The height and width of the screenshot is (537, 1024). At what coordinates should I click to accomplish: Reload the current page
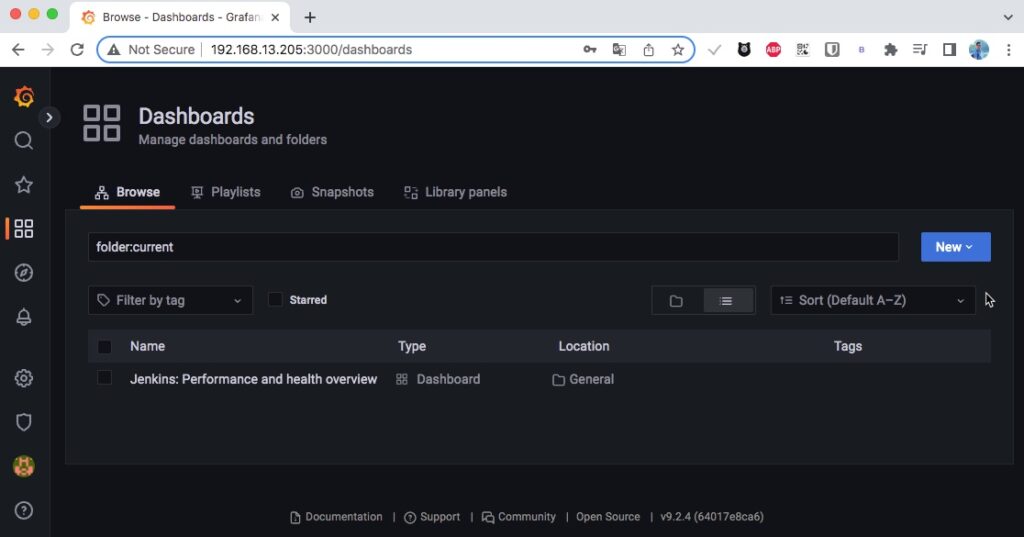point(77,50)
